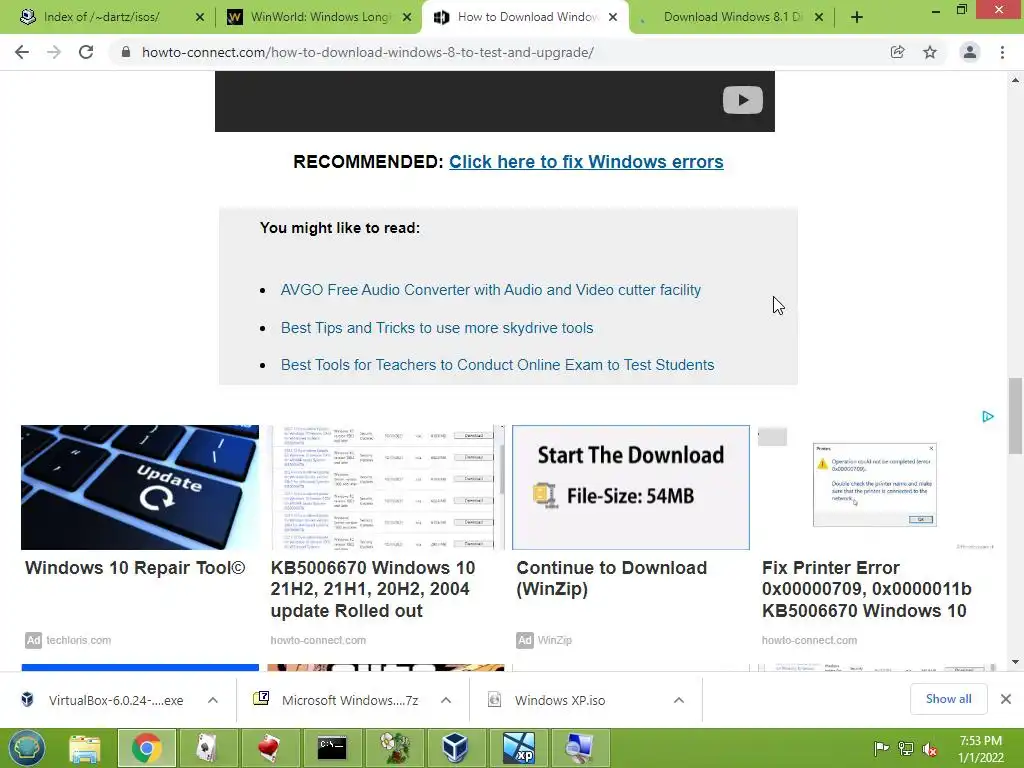
Task: Expand options for VirtualBox-6.0.24 download
Action: coord(213,700)
